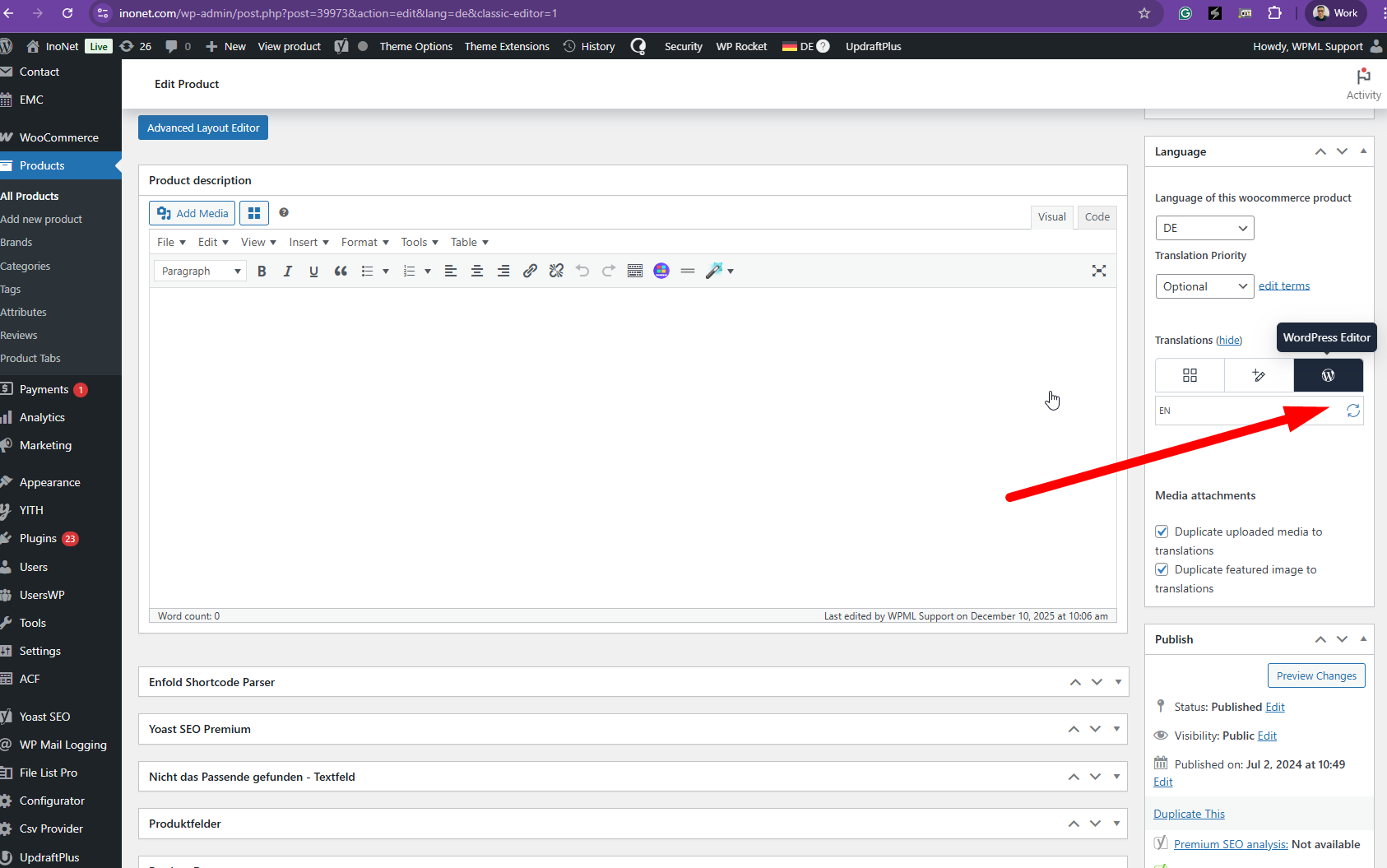Apply italic formatting in editor toolbar
Viewport: 1387px width, 868px height.
pyautogui.click(x=287, y=272)
